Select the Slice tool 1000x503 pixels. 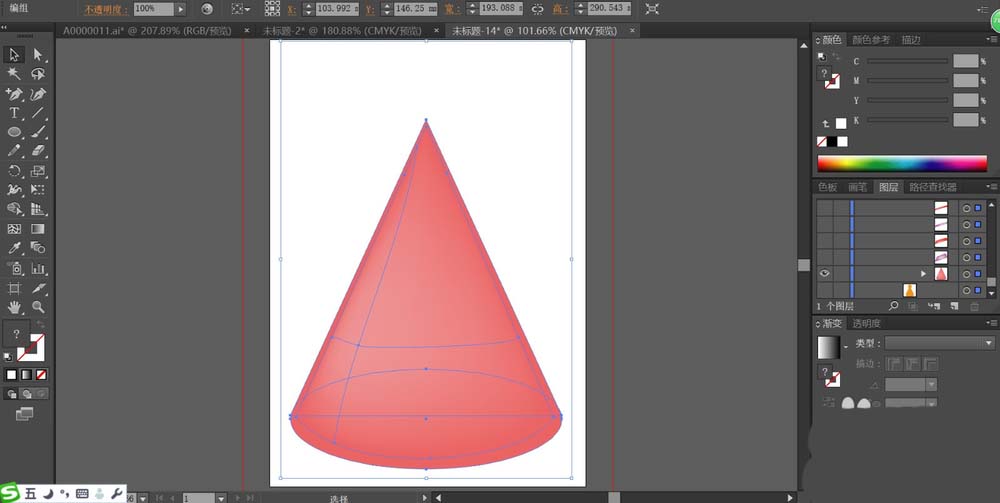tap(38, 288)
